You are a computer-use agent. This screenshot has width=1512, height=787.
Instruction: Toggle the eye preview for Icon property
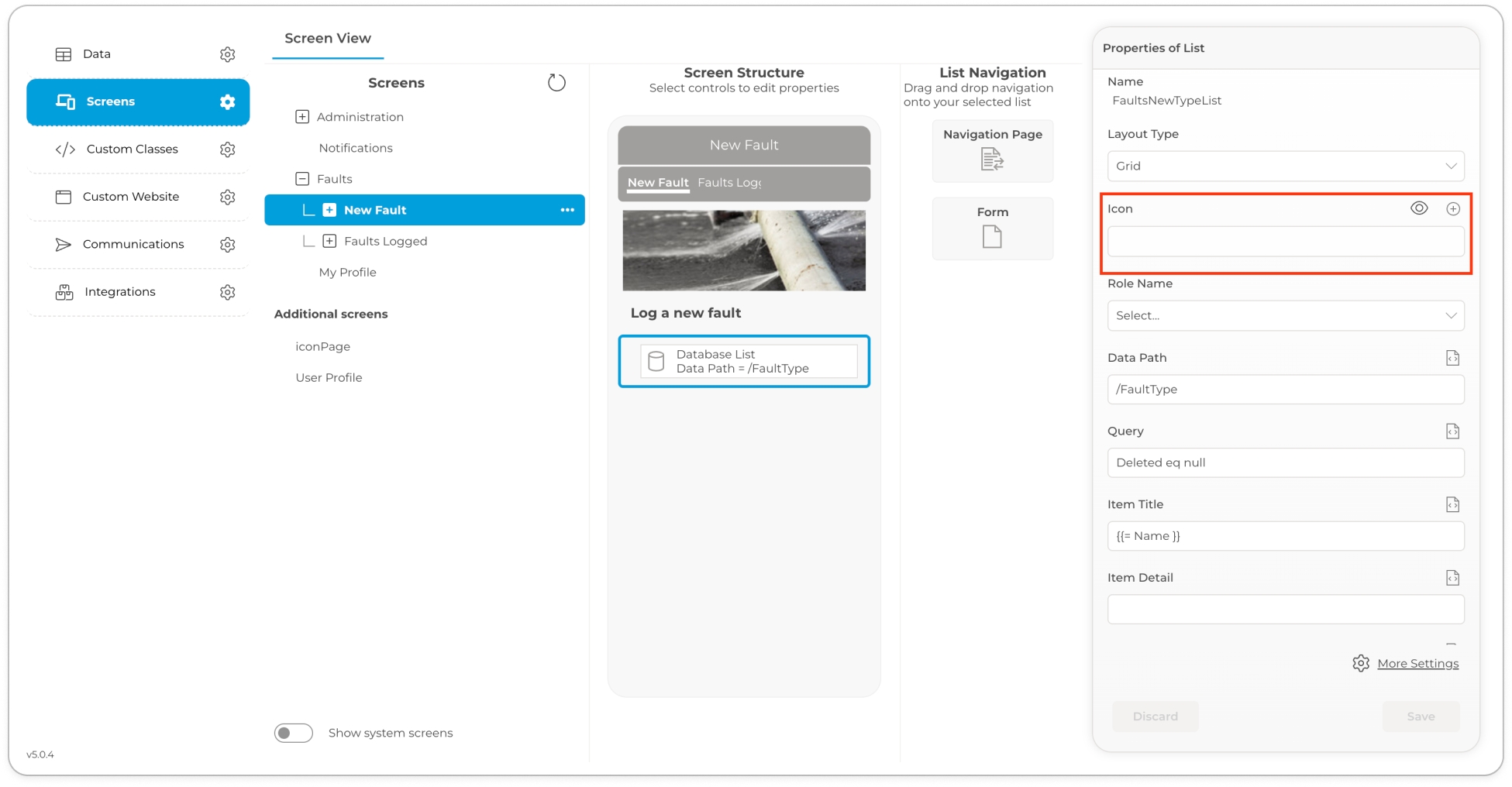[x=1419, y=208]
